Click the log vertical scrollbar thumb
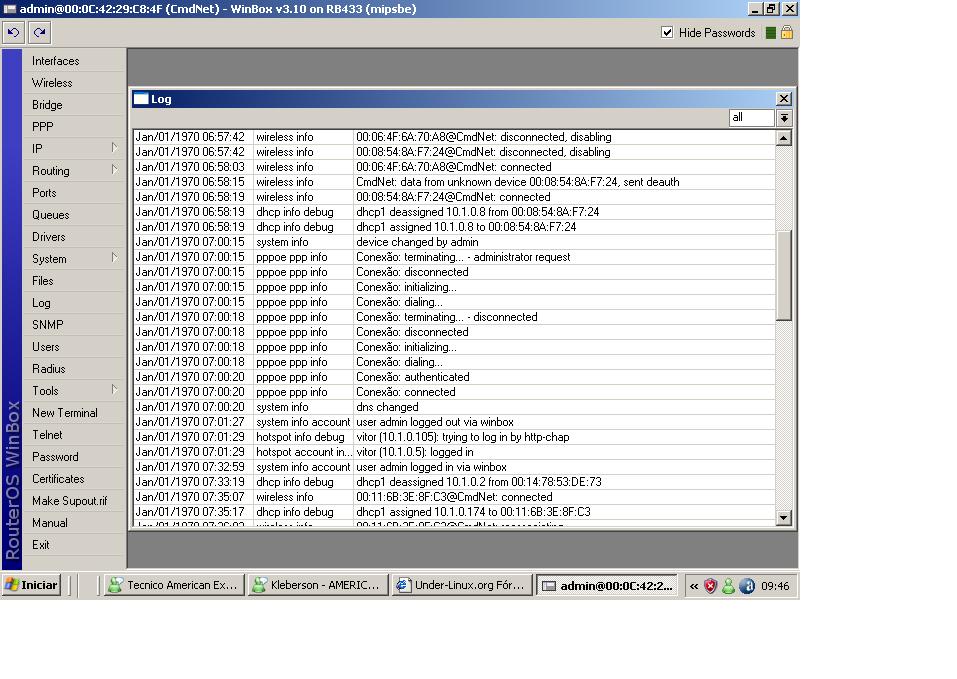 point(784,275)
